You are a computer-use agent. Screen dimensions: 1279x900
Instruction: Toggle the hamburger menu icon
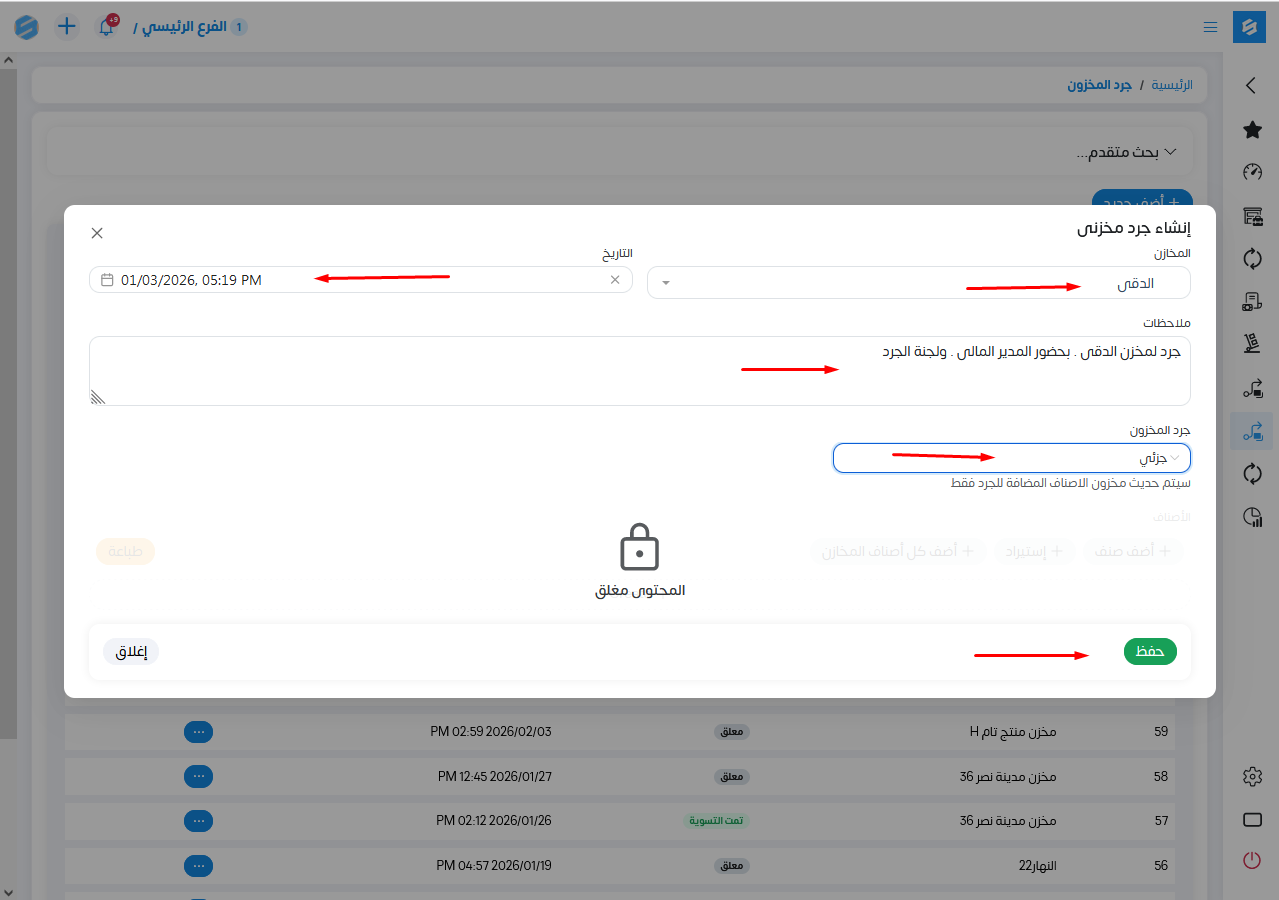[1210, 27]
